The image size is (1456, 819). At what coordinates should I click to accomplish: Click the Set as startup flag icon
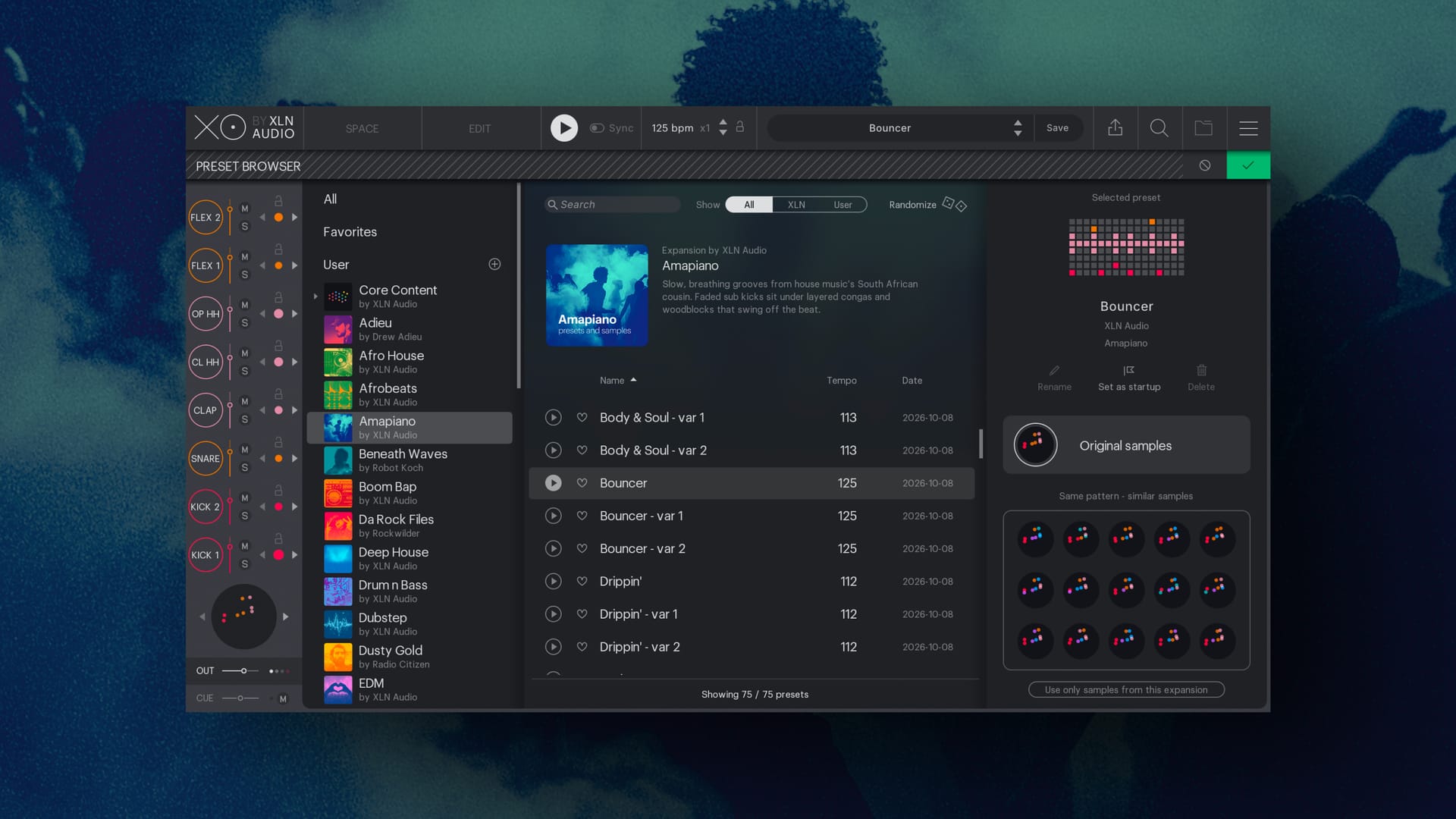click(x=1129, y=370)
